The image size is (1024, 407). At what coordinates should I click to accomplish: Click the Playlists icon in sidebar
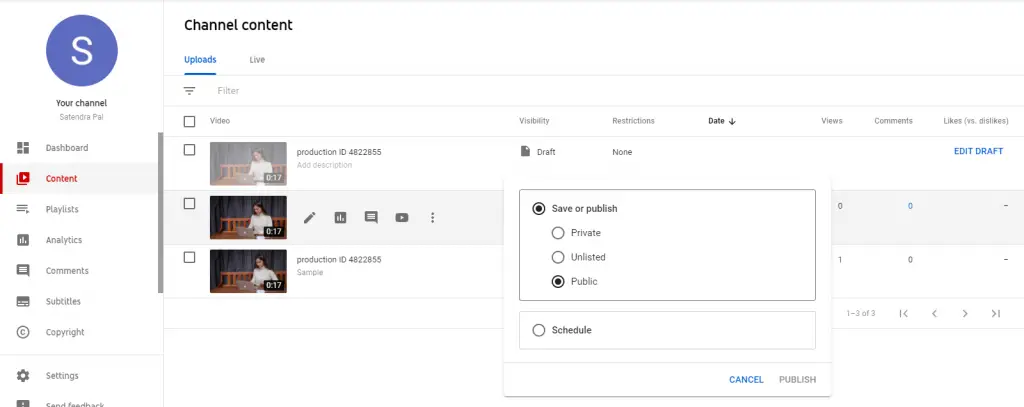tap(23, 209)
